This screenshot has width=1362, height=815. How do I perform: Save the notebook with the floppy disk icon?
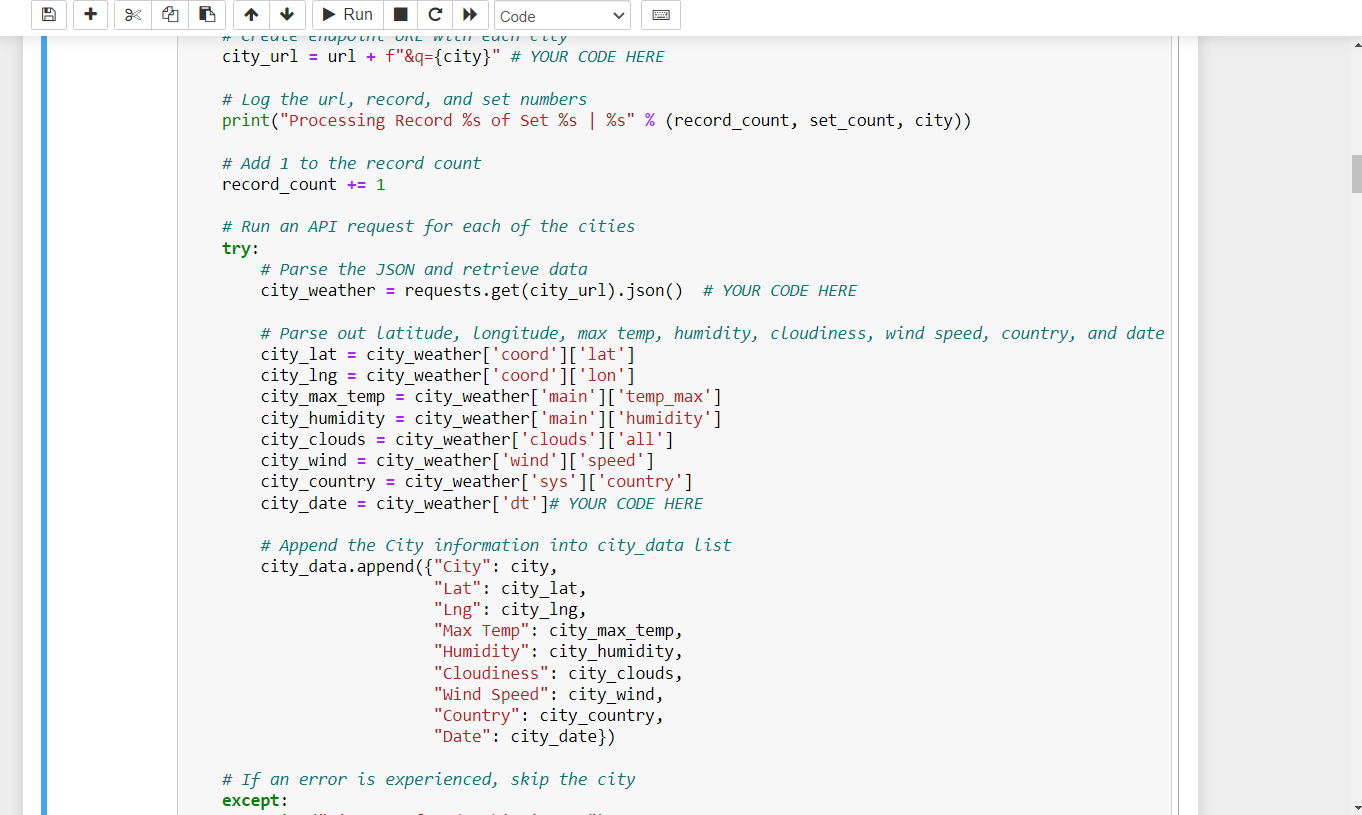[49, 15]
